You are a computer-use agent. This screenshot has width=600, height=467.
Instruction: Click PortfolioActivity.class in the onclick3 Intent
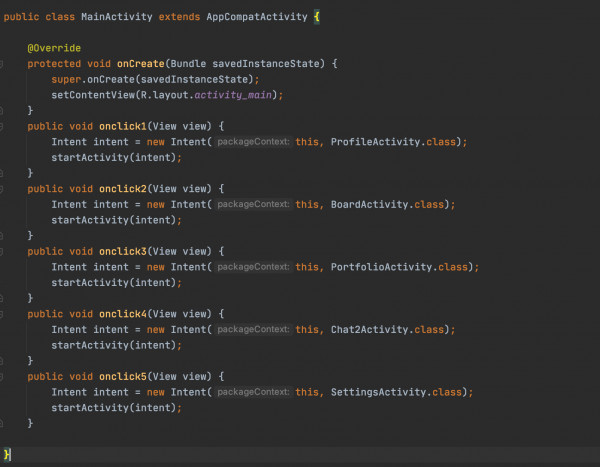[399, 267]
